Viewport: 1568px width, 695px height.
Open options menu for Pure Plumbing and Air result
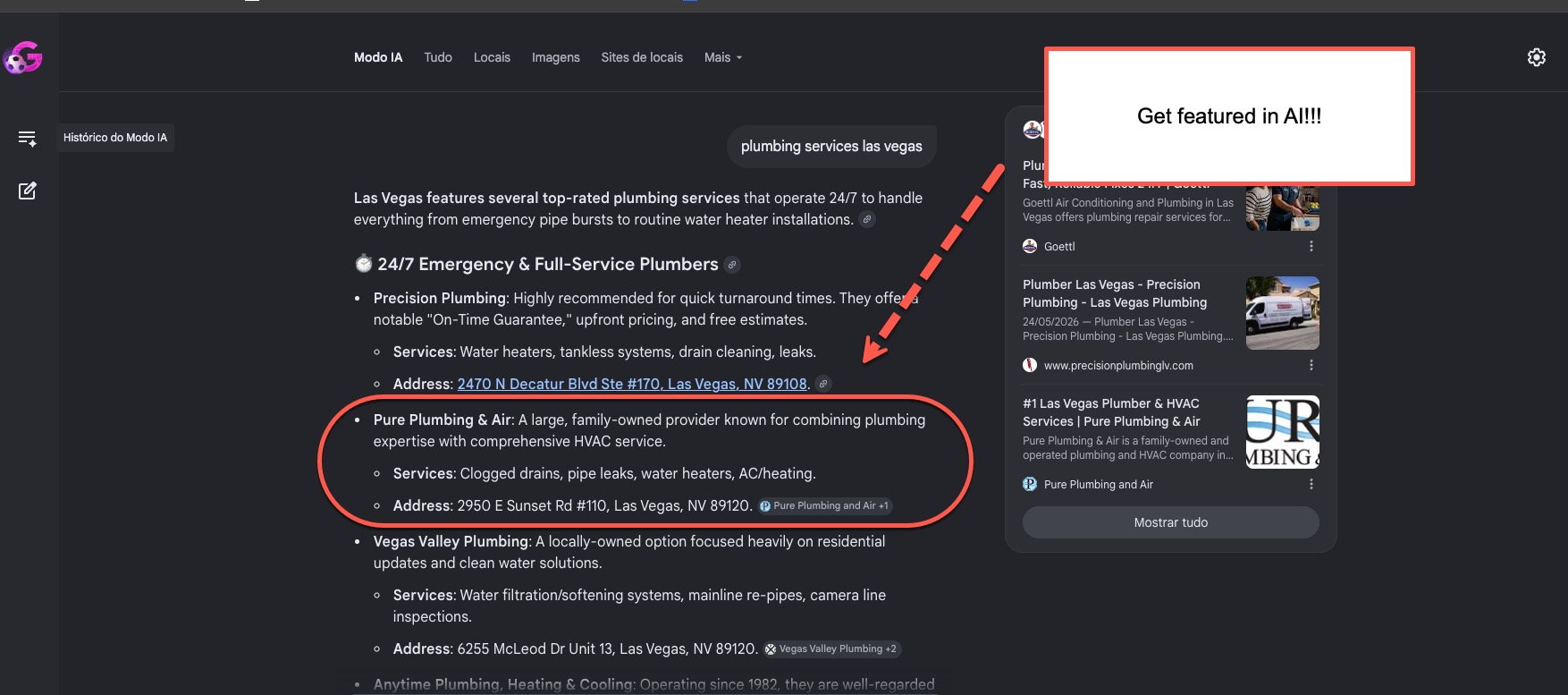(1311, 484)
